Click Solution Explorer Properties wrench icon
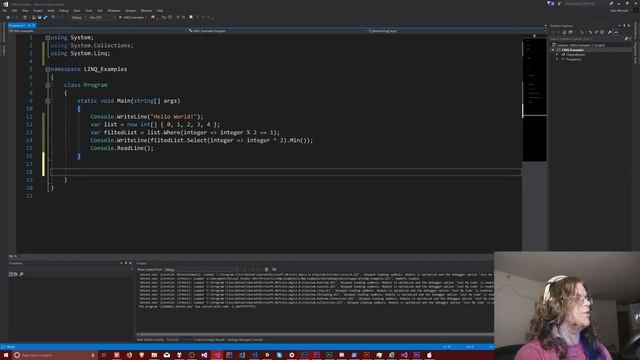The width and height of the screenshot is (640, 360). (609, 32)
